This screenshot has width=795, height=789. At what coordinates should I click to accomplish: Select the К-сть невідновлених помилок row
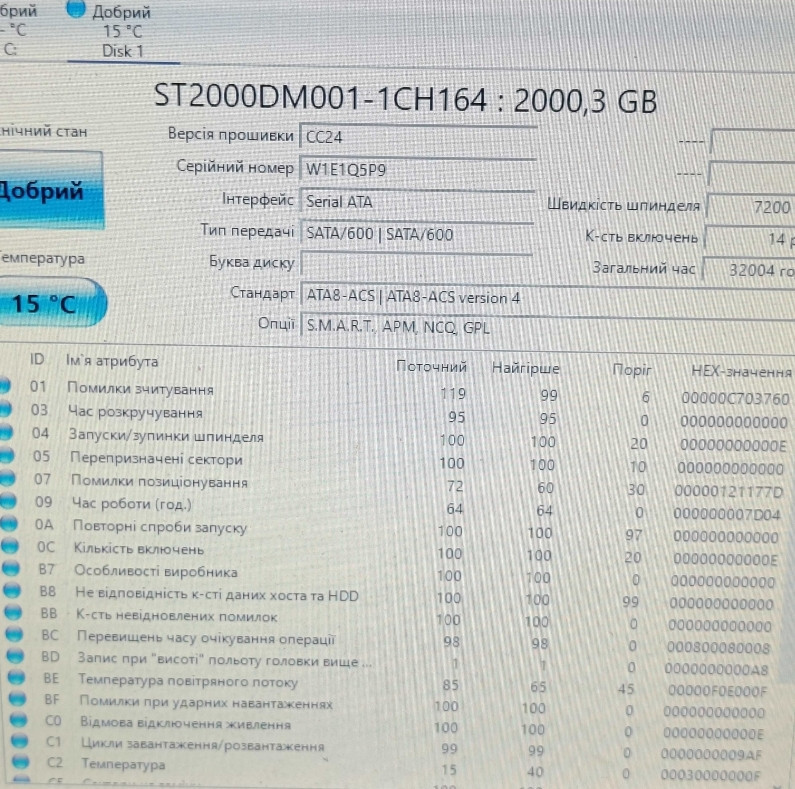coord(389,618)
